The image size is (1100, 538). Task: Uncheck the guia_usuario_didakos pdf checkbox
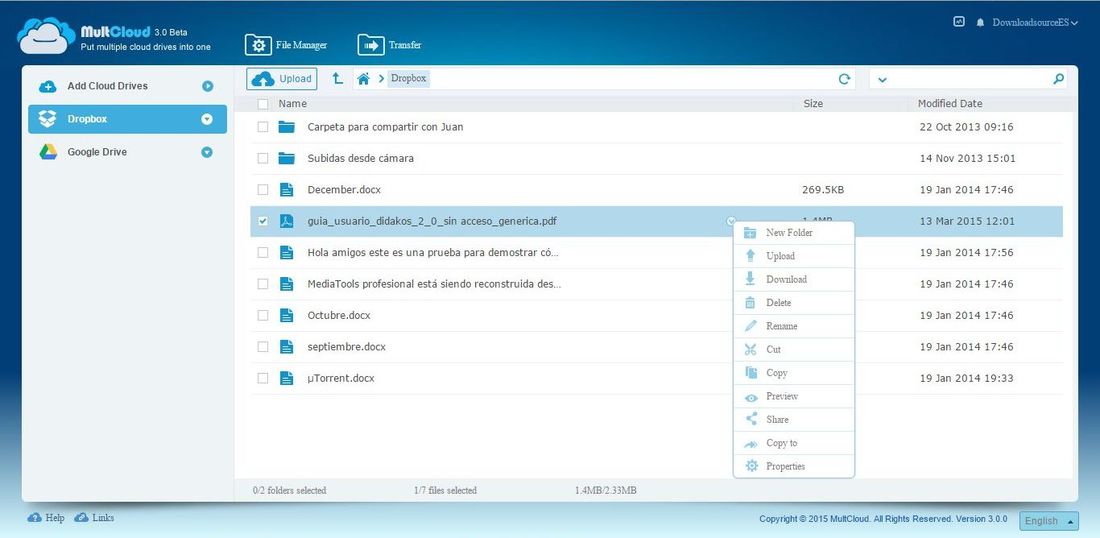pyautogui.click(x=262, y=221)
